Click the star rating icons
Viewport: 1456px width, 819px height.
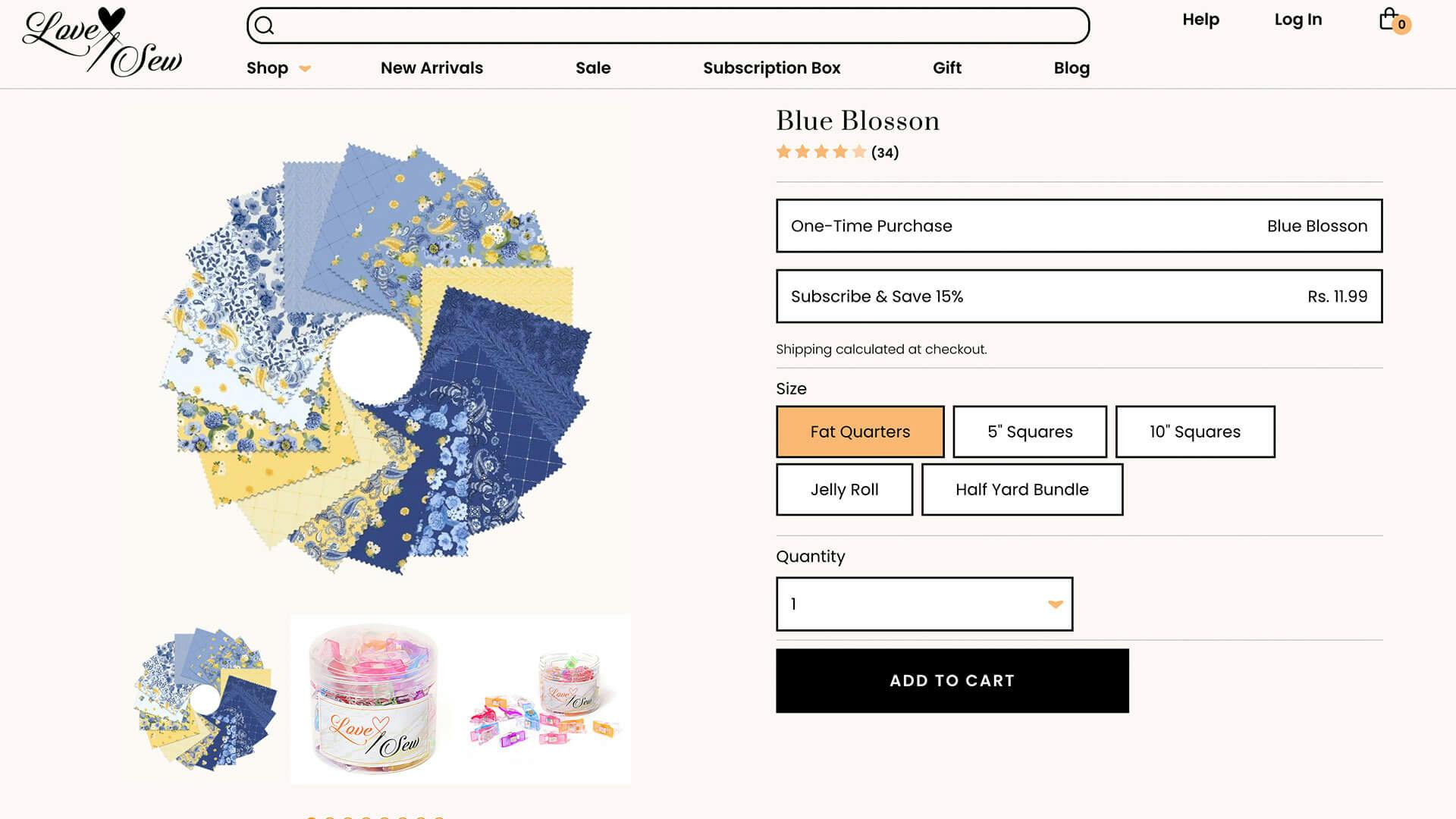click(x=821, y=152)
